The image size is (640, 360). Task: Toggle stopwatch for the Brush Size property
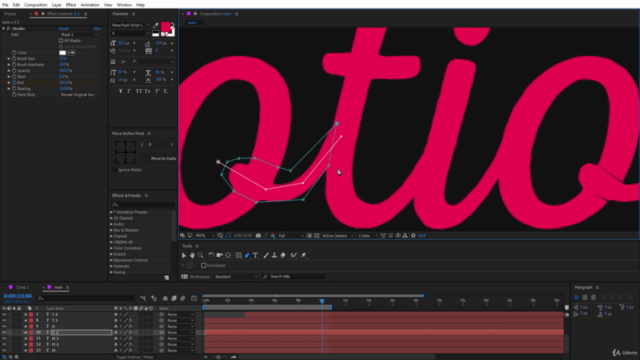(14, 59)
